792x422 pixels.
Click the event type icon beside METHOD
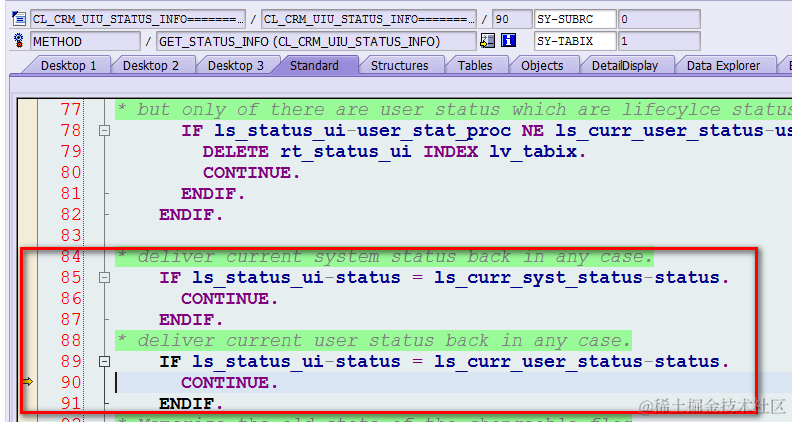pyautogui.click(x=19, y=40)
